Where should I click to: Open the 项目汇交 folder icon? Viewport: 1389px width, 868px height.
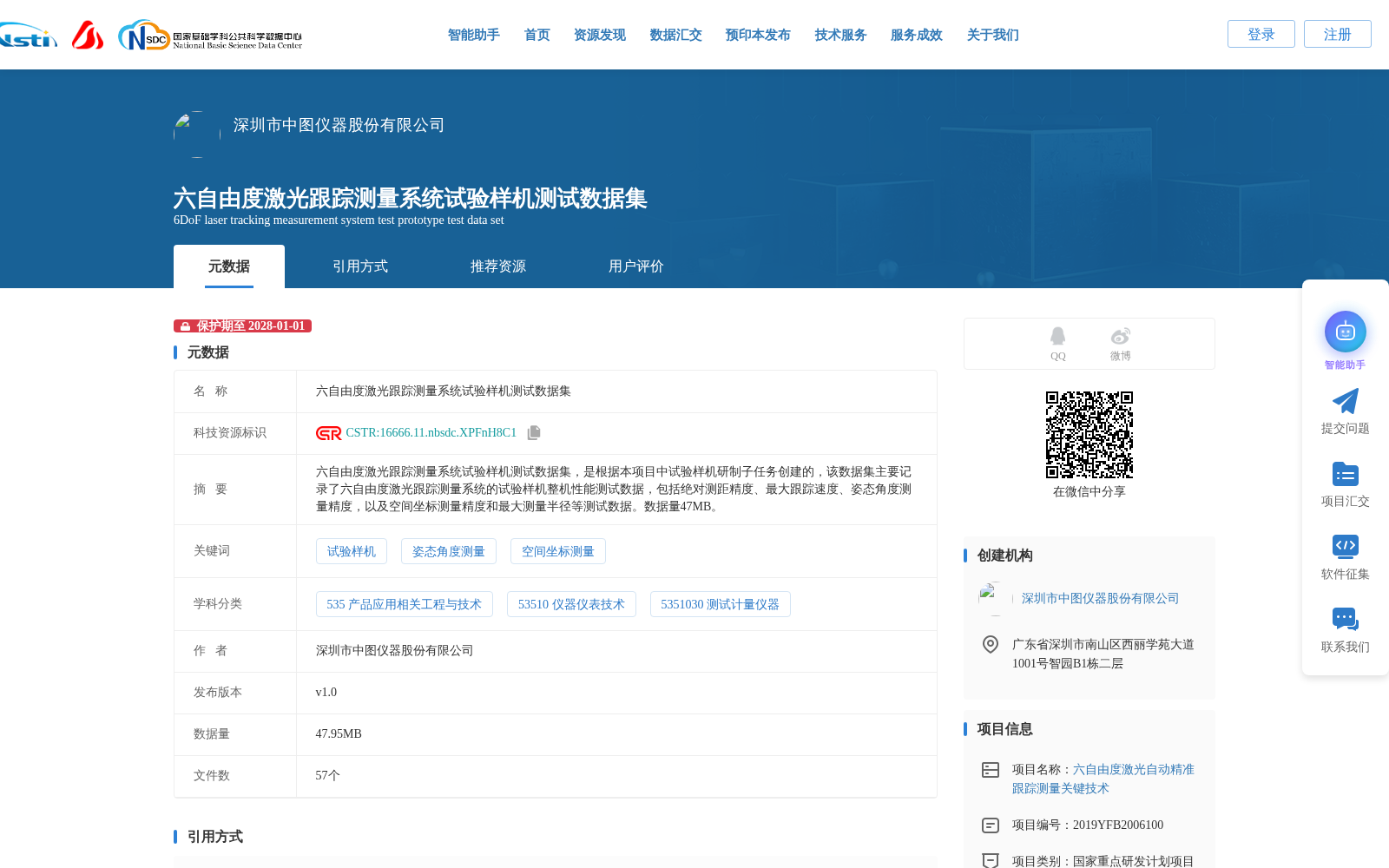click(x=1345, y=474)
